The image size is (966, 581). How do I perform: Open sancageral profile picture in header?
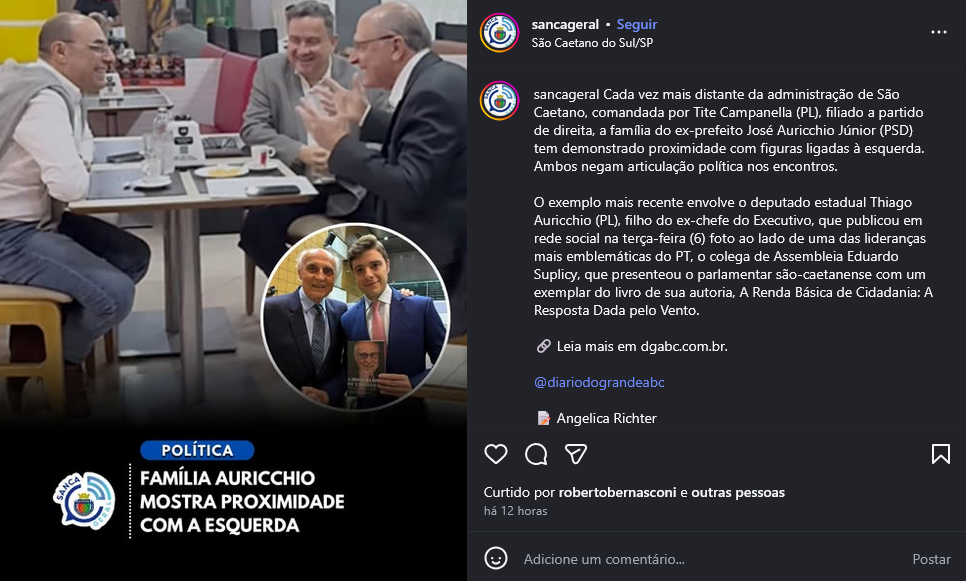tap(500, 33)
